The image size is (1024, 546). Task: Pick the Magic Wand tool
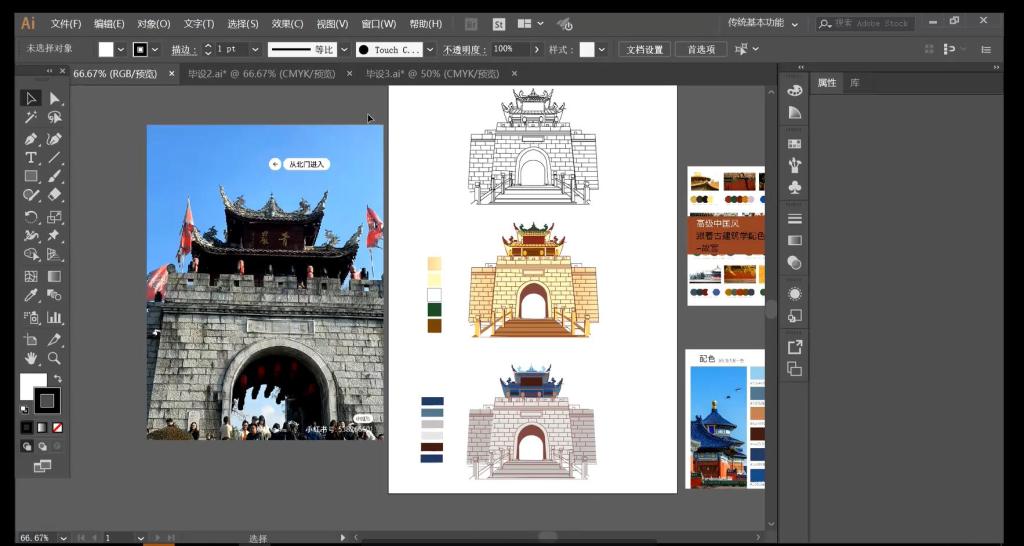pos(31,118)
